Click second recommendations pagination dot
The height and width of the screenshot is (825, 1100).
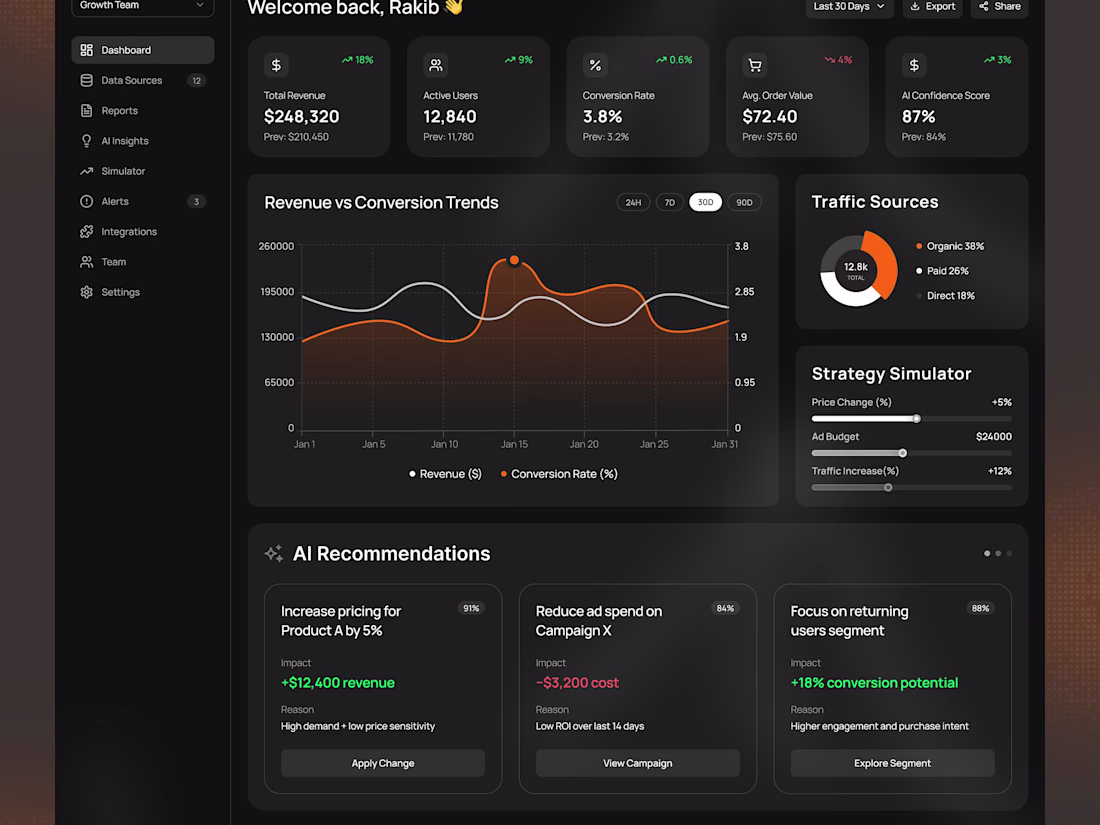(998, 554)
